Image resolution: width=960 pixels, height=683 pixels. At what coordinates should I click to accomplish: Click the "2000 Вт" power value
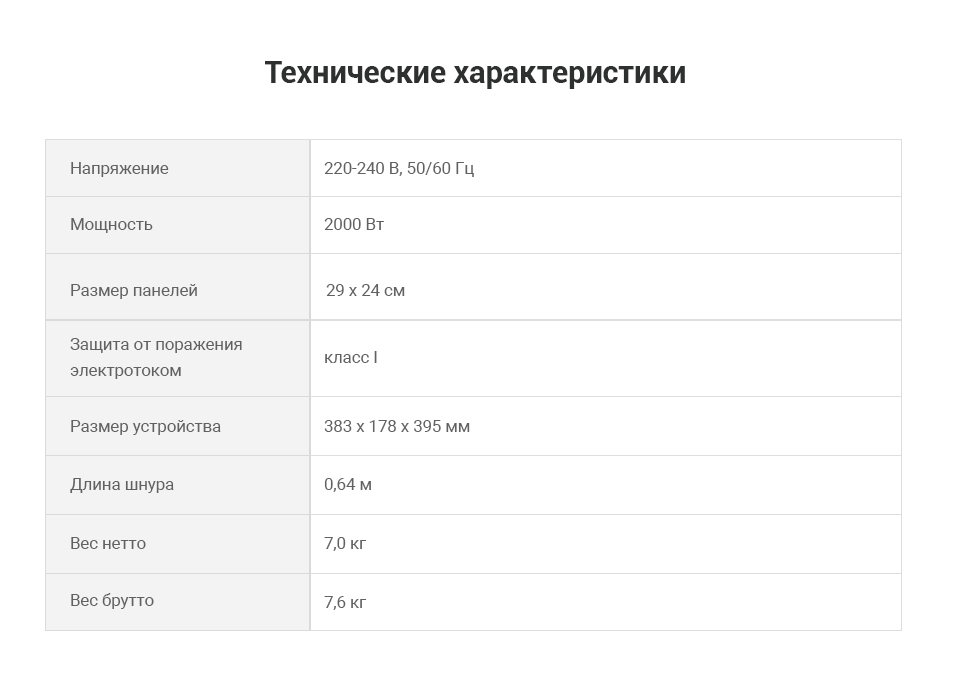354,224
